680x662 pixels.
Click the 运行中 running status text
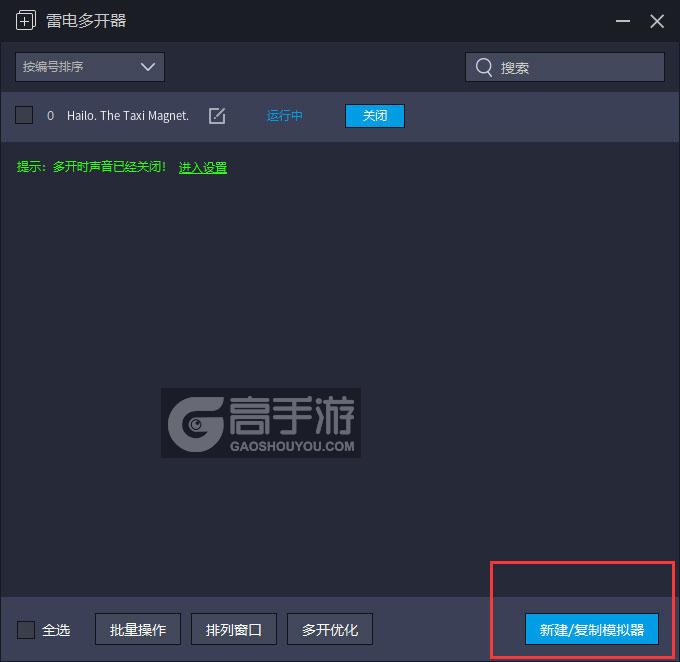pyautogui.click(x=284, y=116)
